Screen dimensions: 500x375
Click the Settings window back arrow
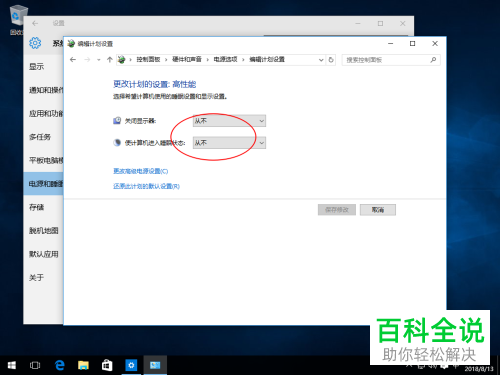tap(35, 23)
